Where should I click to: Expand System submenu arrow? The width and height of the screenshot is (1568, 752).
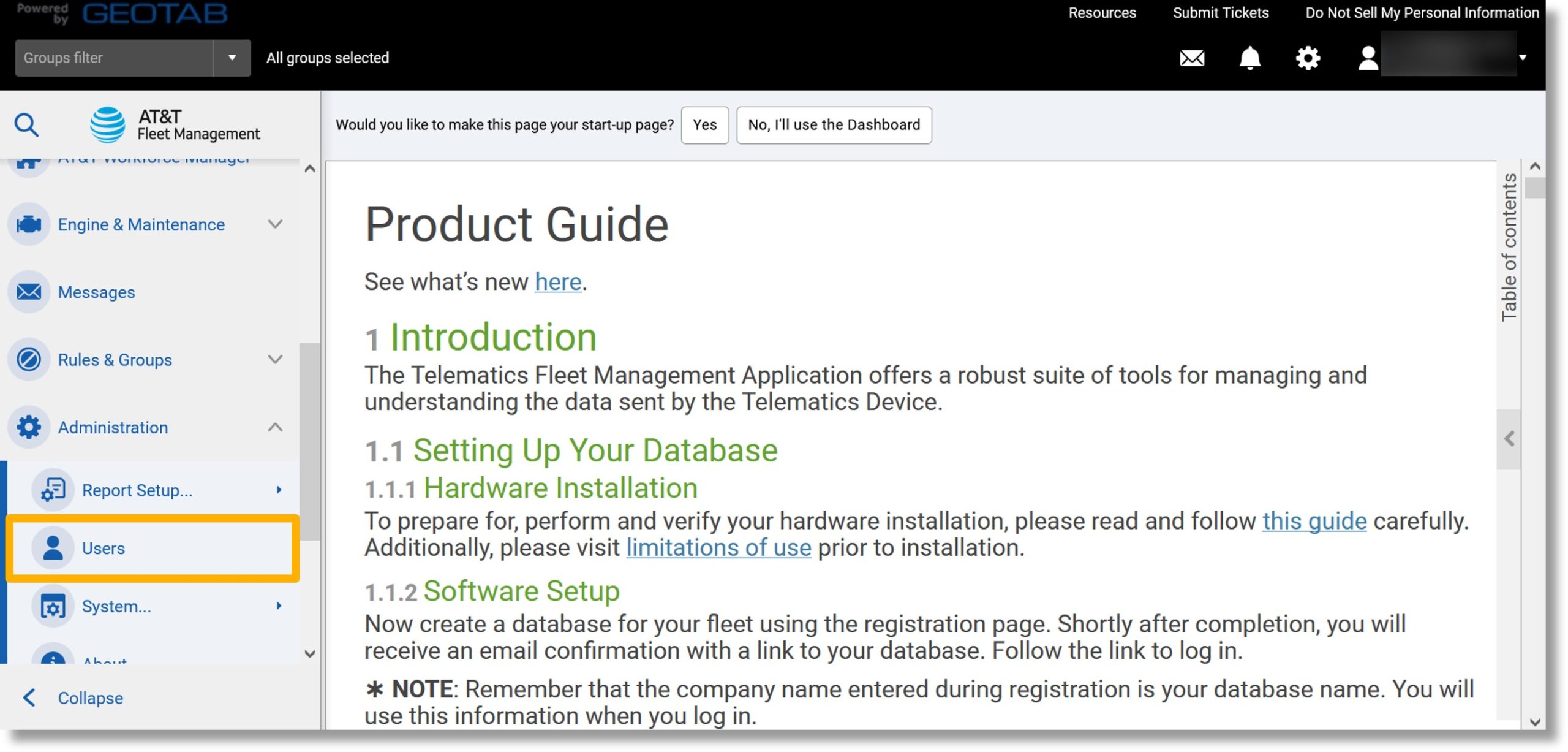279,606
